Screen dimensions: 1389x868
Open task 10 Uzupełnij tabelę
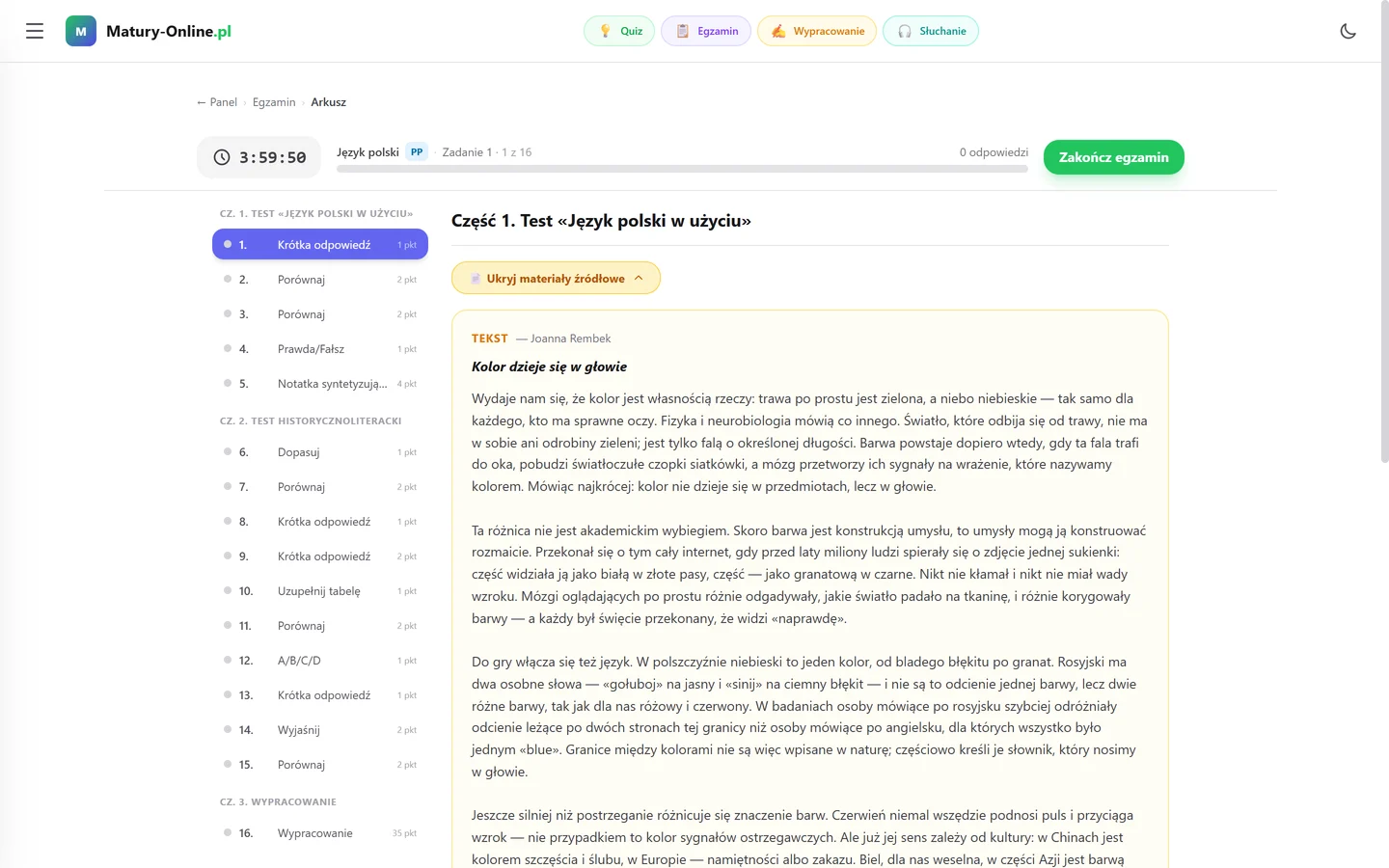tap(320, 590)
